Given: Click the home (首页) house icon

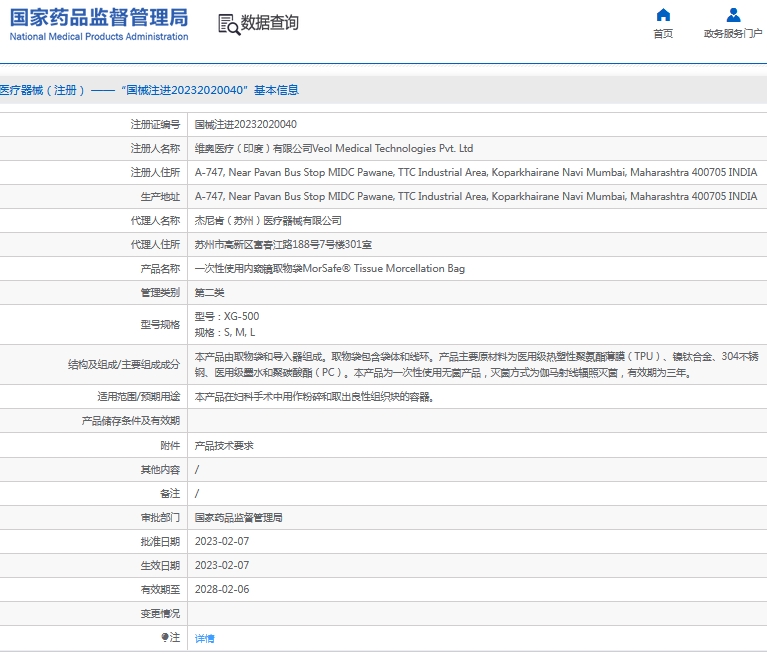Looking at the screenshot, I should coord(663,15).
